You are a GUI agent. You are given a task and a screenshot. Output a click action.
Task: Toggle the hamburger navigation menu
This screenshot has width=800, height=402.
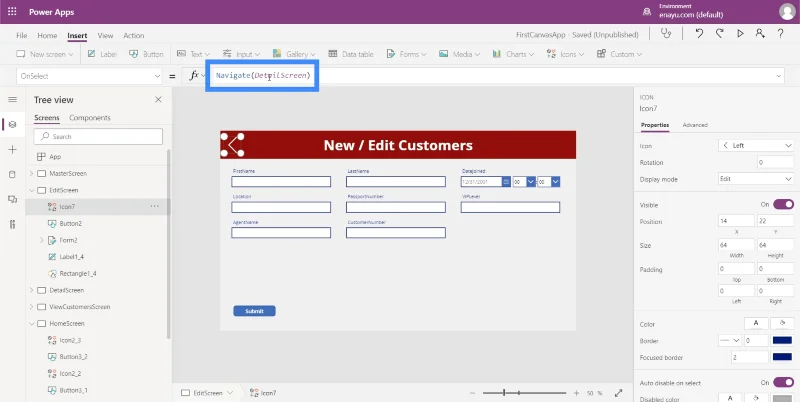pos(12,99)
